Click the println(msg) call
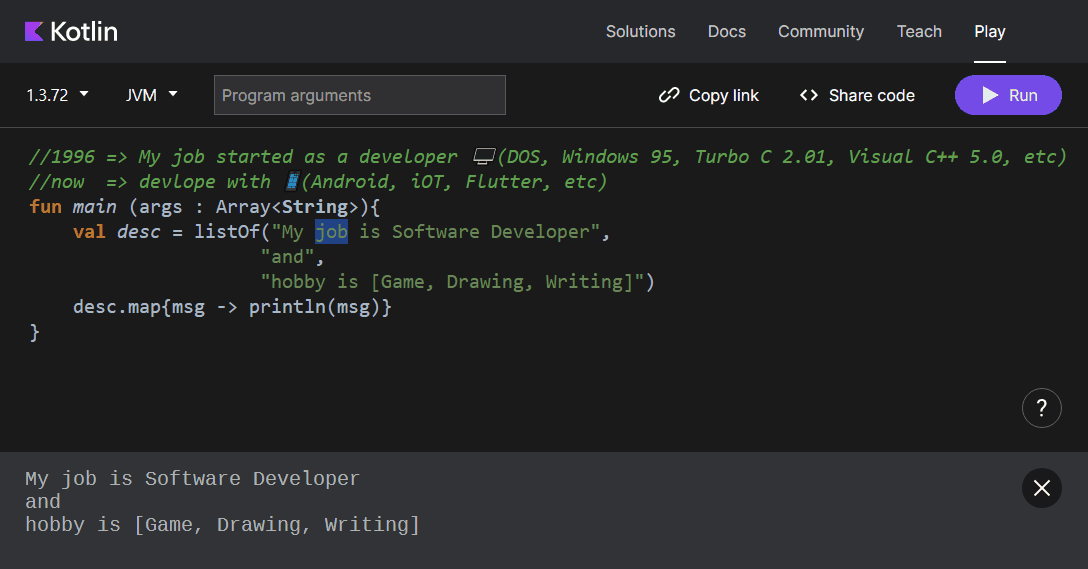Screen dimensions: 1088x569 (x=314, y=307)
